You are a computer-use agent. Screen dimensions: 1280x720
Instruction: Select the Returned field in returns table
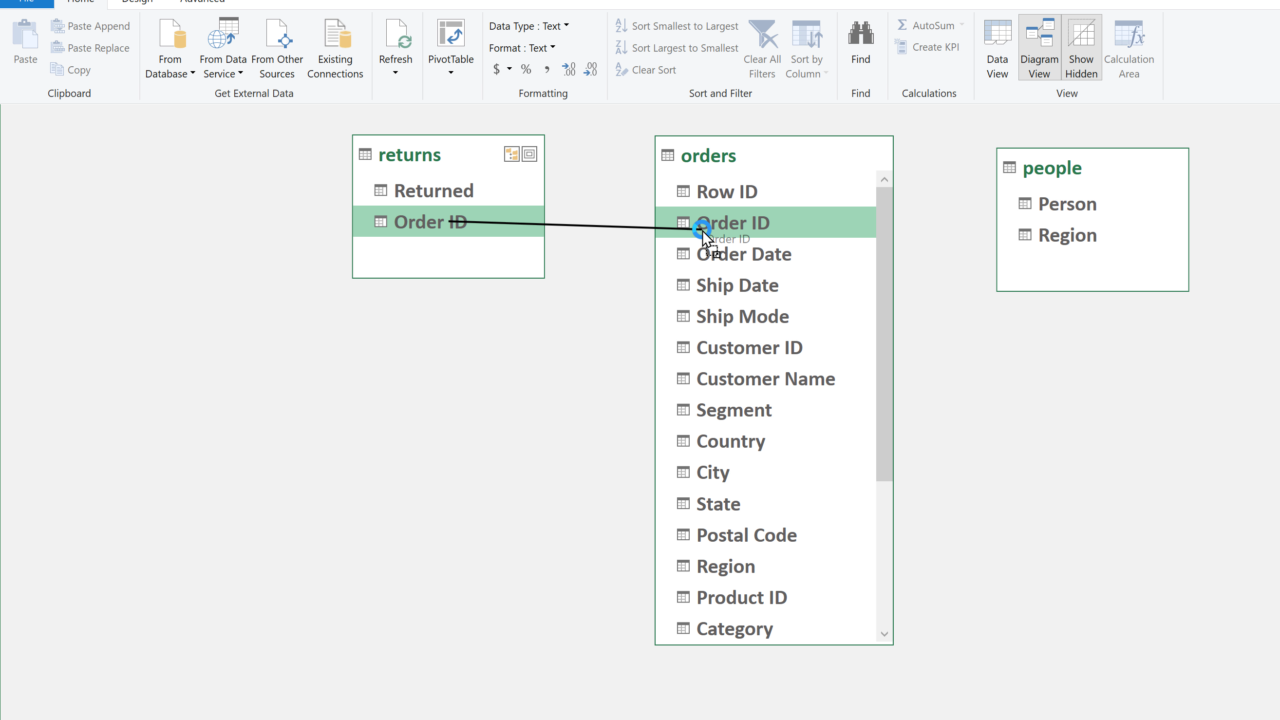click(x=433, y=191)
